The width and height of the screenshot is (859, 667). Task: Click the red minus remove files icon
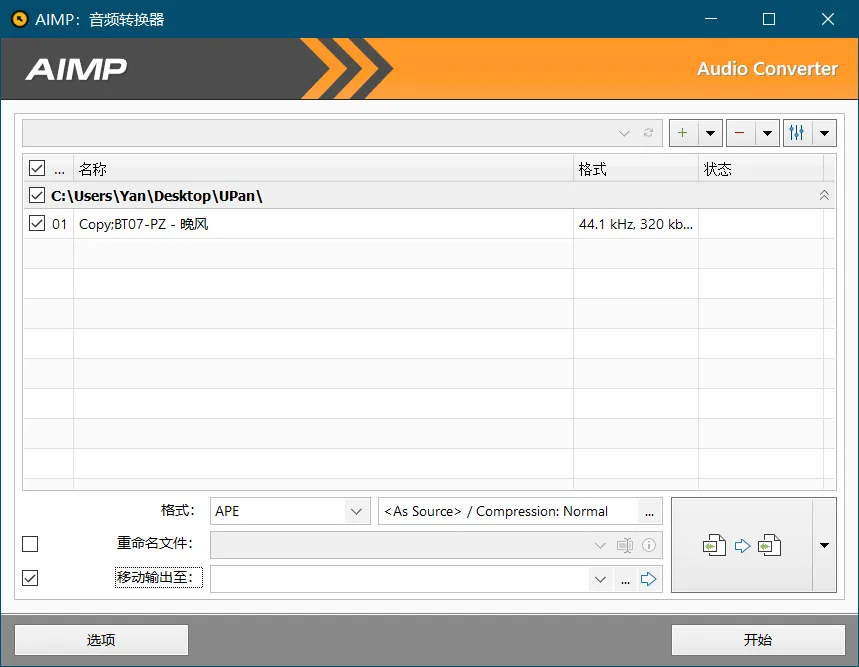(x=740, y=133)
